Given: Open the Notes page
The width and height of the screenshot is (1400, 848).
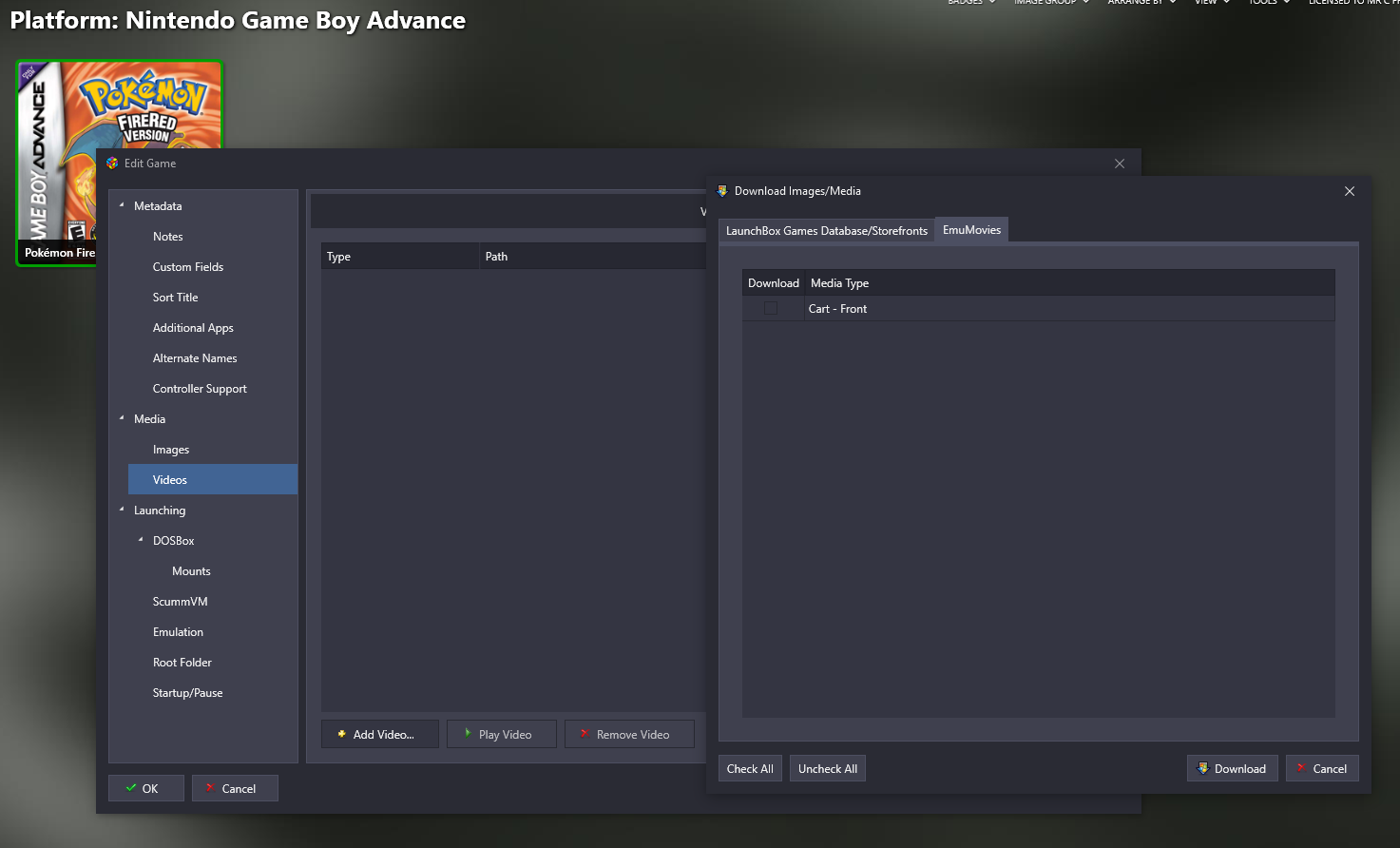Looking at the screenshot, I should [167, 237].
